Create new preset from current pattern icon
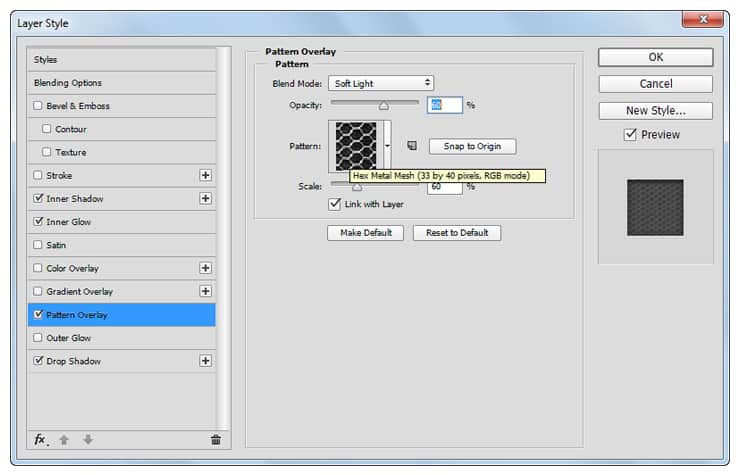This screenshot has width=740, height=475. tap(412, 146)
